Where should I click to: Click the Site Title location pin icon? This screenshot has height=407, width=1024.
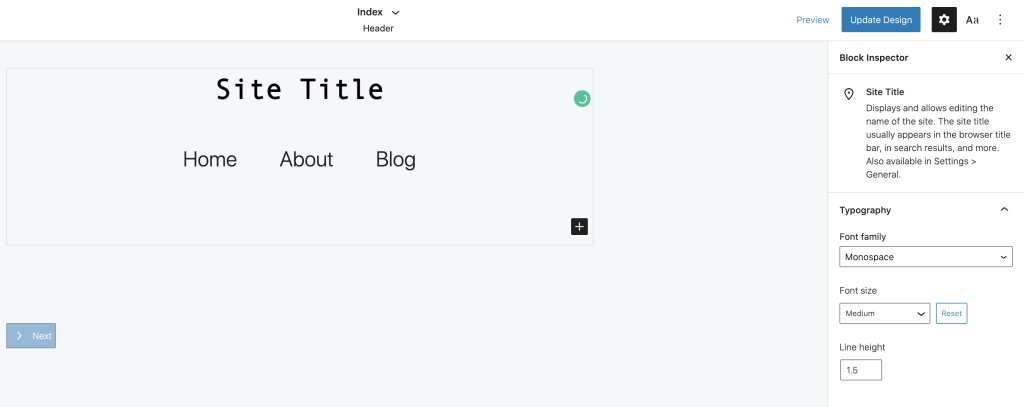point(849,94)
